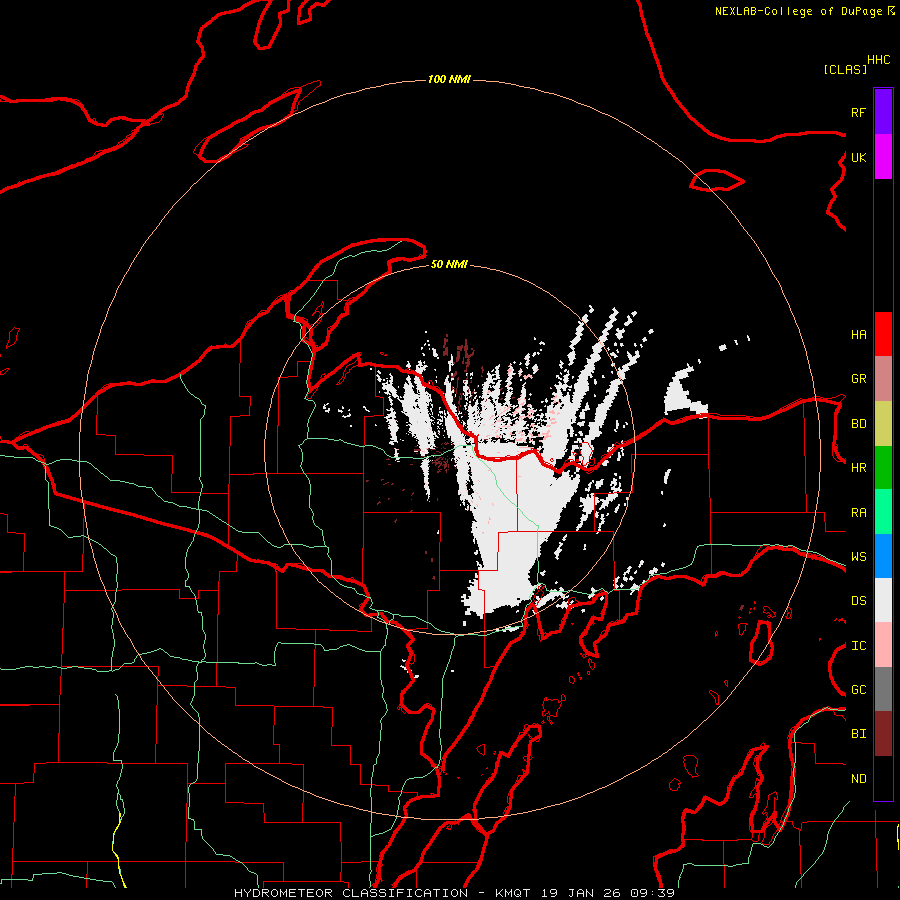Click the NEXLAB-College of DuPage credit text
The height and width of the screenshot is (900, 900).
pyautogui.click(x=798, y=11)
